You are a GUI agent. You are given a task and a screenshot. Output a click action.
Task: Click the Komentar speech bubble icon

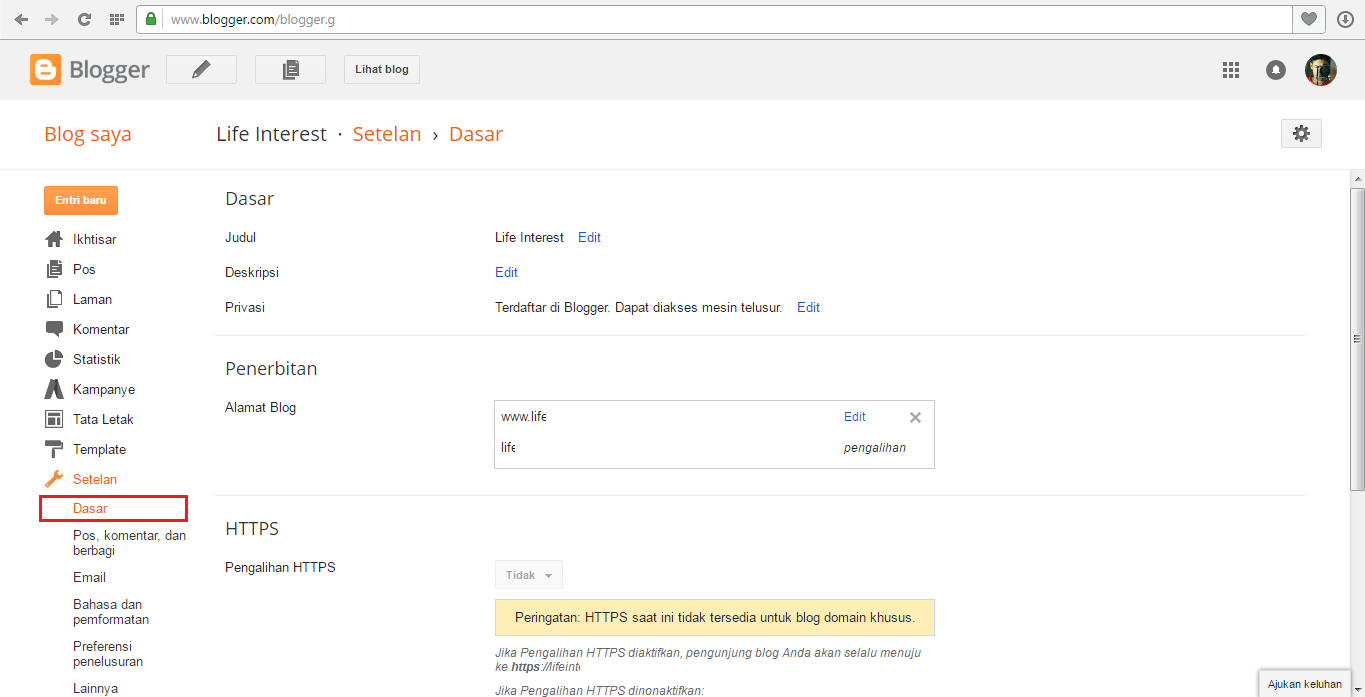pyautogui.click(x=54, y=329)
